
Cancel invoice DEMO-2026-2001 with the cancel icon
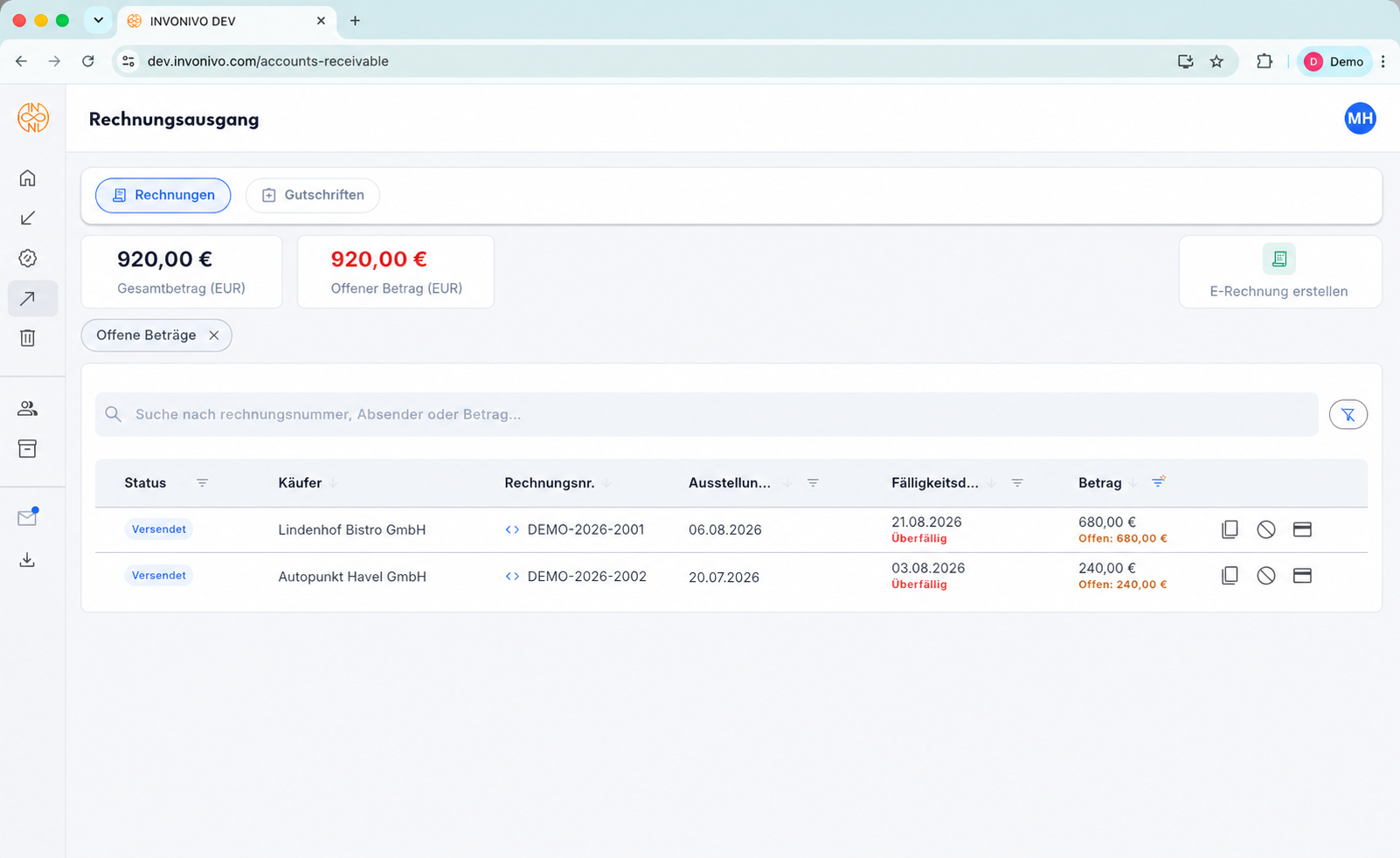point(1266,529)
